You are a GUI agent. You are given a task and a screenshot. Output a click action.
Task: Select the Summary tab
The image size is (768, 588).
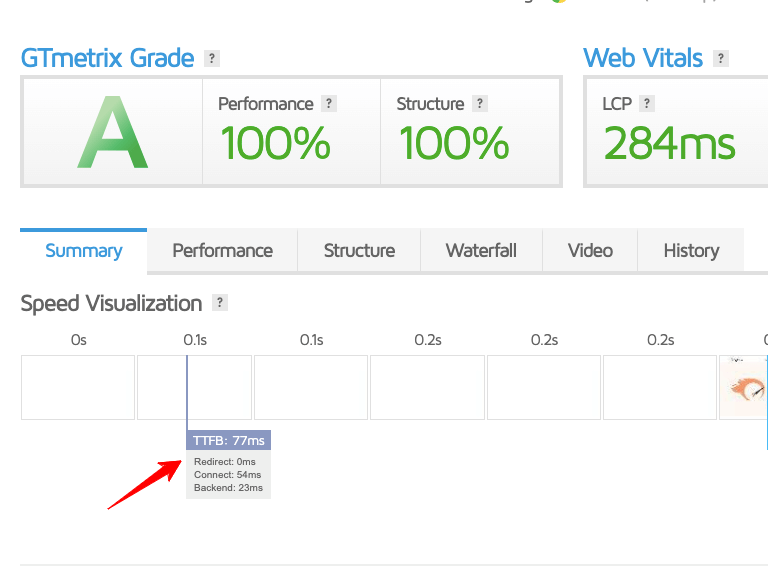[83, 250]
